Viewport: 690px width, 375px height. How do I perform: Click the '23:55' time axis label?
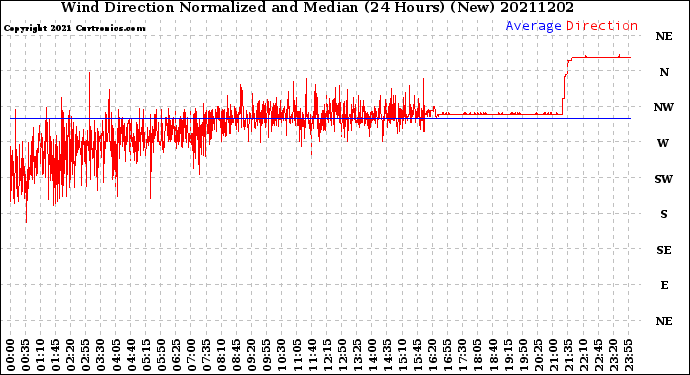click(x=628, y=355)
